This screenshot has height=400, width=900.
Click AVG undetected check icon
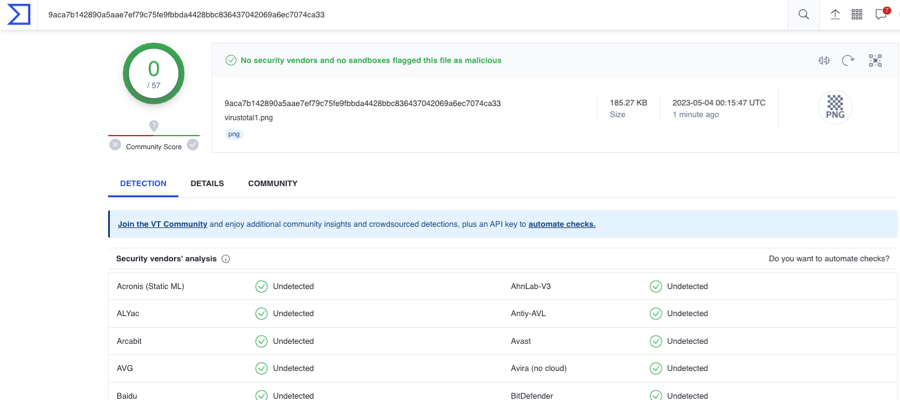click(261, 368)
